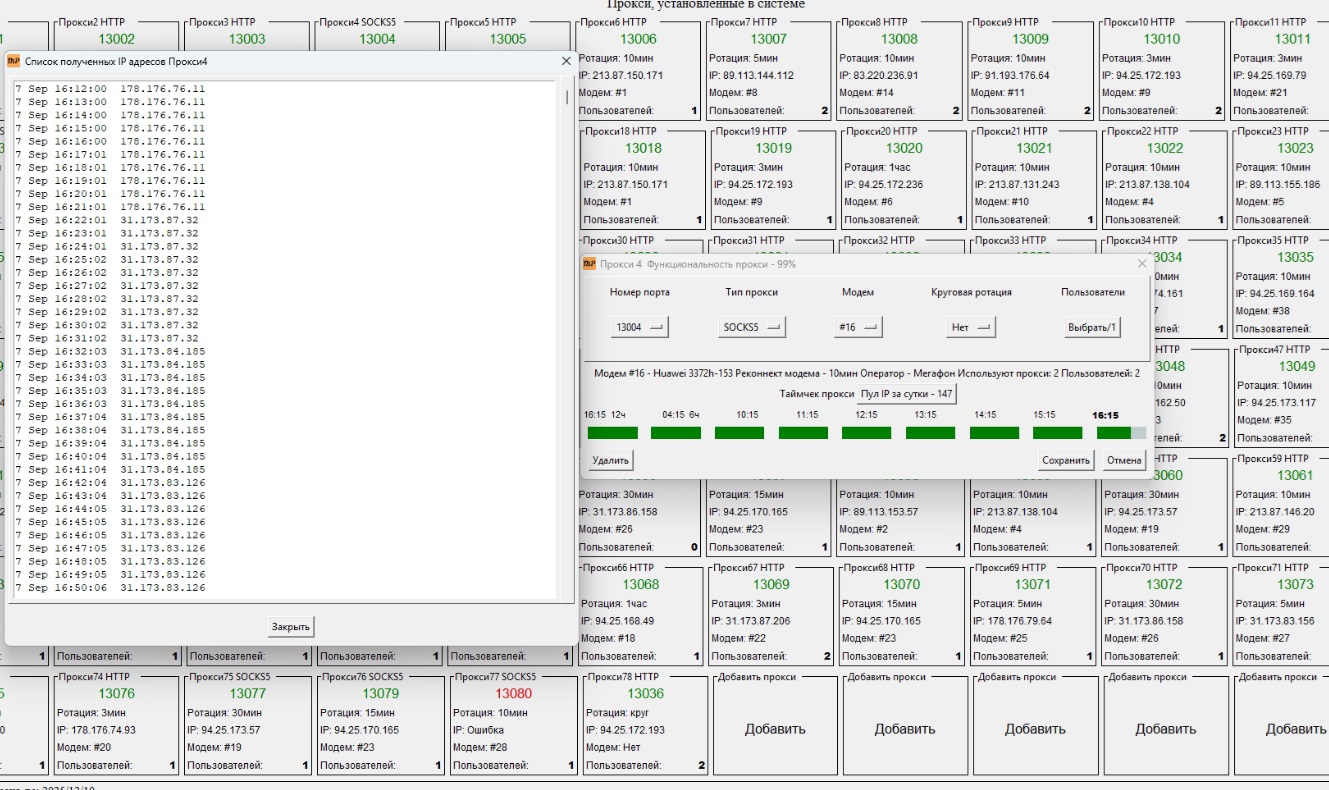Screen dimensions: 1329x790
Task: Click port 13009 on the Прокси9 card
Action: (1031, 39)
